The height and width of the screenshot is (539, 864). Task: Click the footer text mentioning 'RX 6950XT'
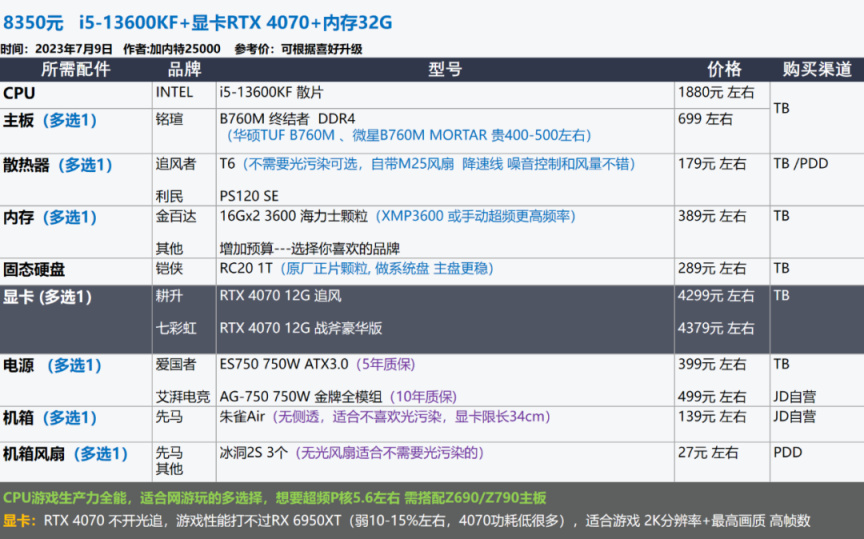point(427,521)
